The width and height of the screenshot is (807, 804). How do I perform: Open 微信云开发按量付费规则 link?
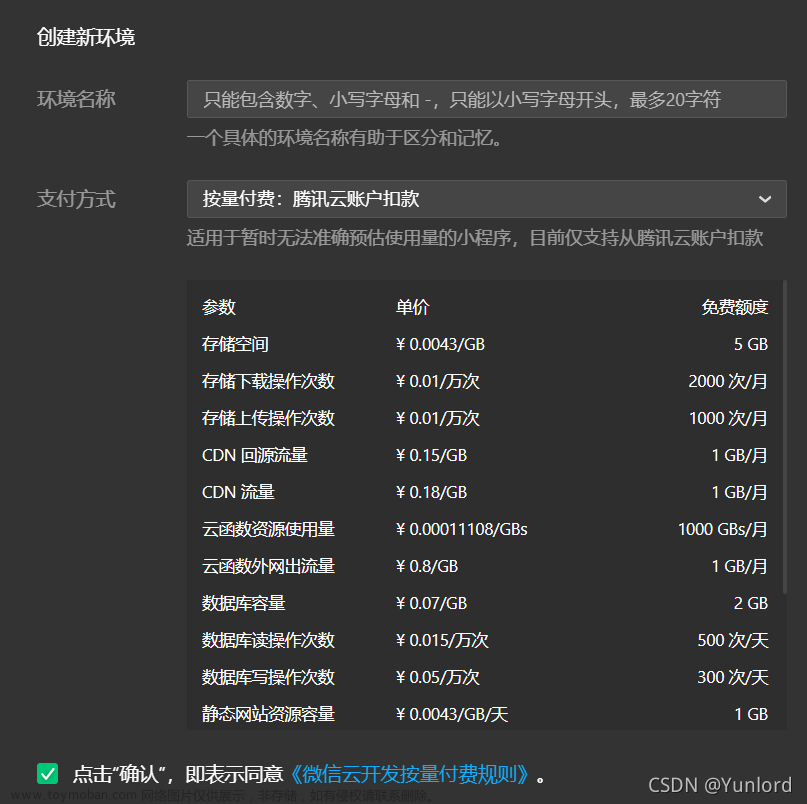pyautogui.click(x=409, y=774)
